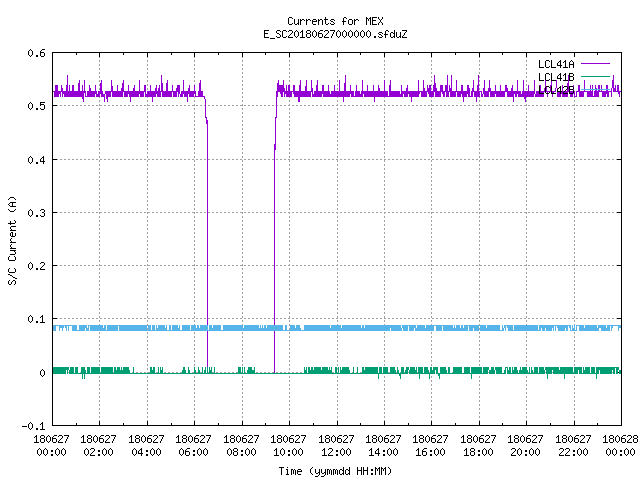Screen dimensions: 640x480
Task: Click the 0.5 y-axis tick label
Action: pyautogui.click(x=36, y=106)
